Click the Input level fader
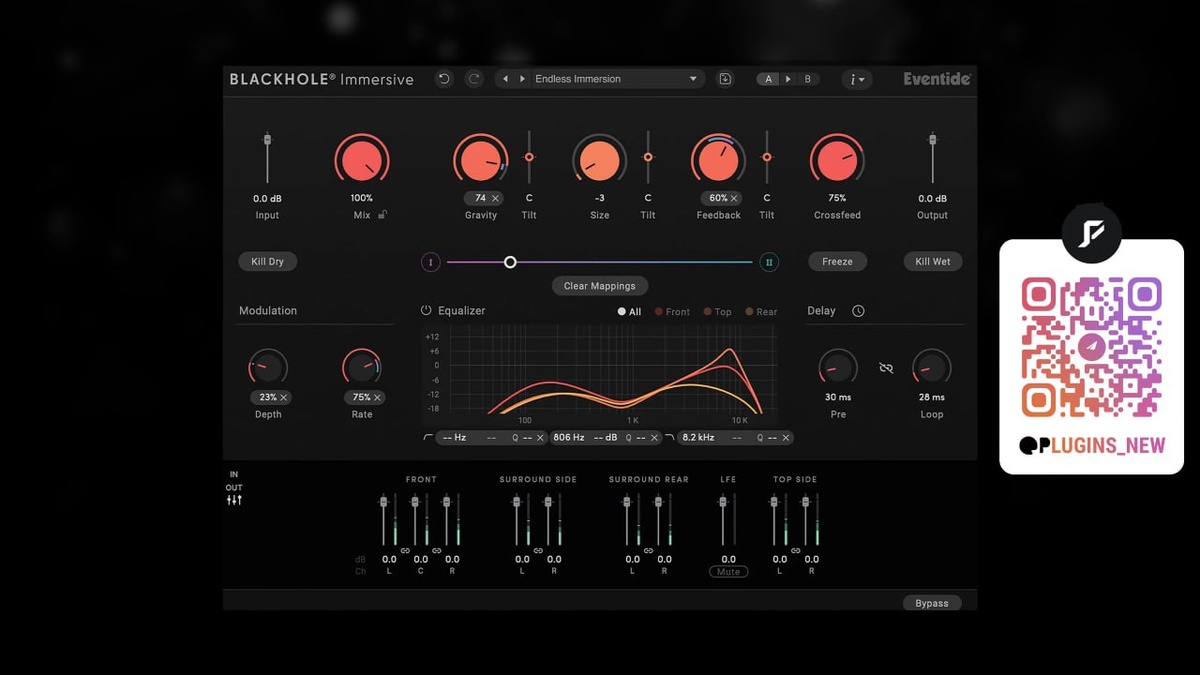Screen dimensions: 1200x675 [x=267, y=157]
